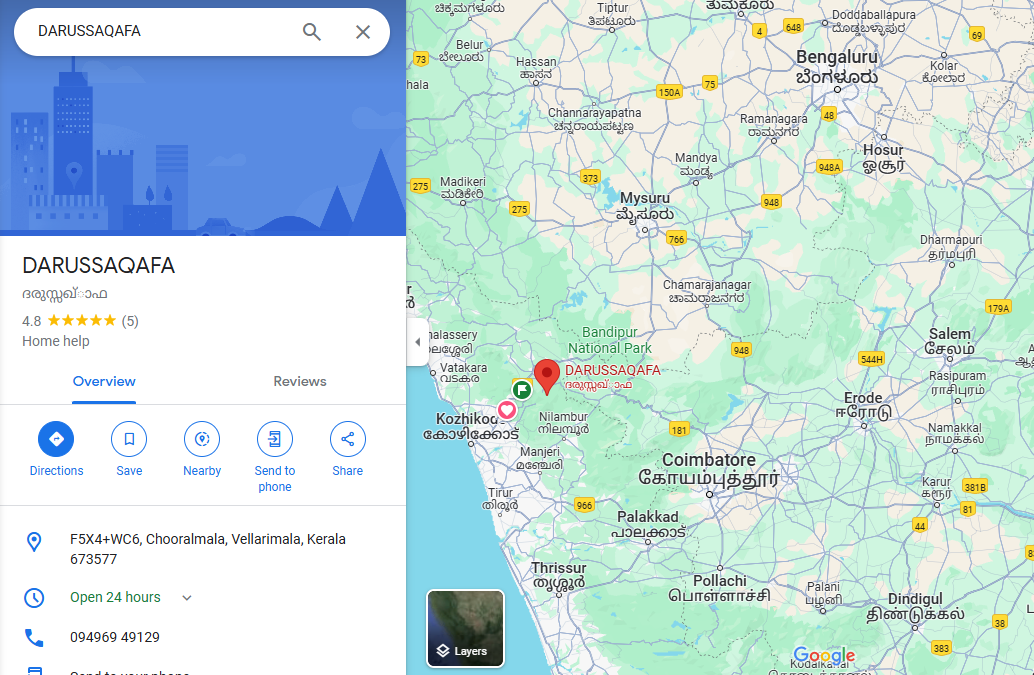The width and height of the screenshot is (1034, 675).
Task: Focus the DARUSSAQAFA search input field
Action: point(160,32)
